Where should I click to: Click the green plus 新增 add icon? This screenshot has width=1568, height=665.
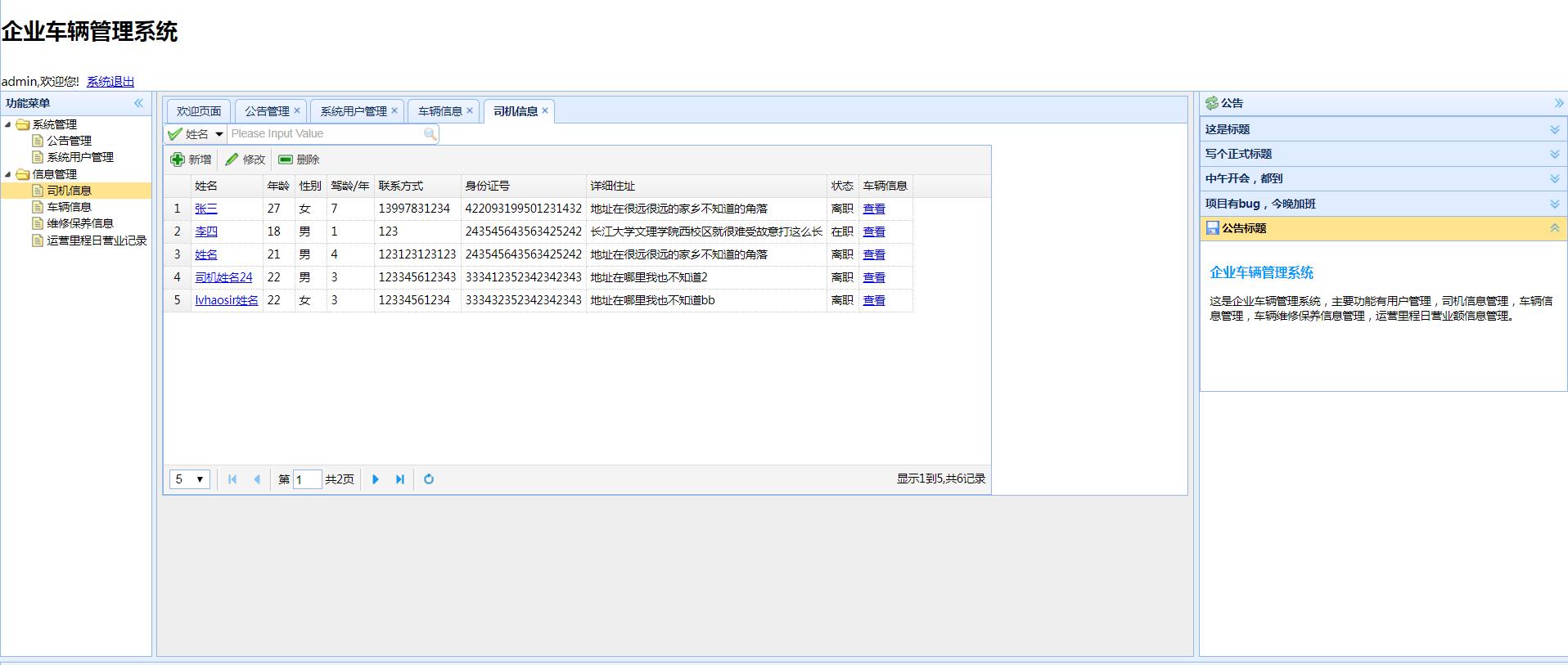(x=178, y=160)
